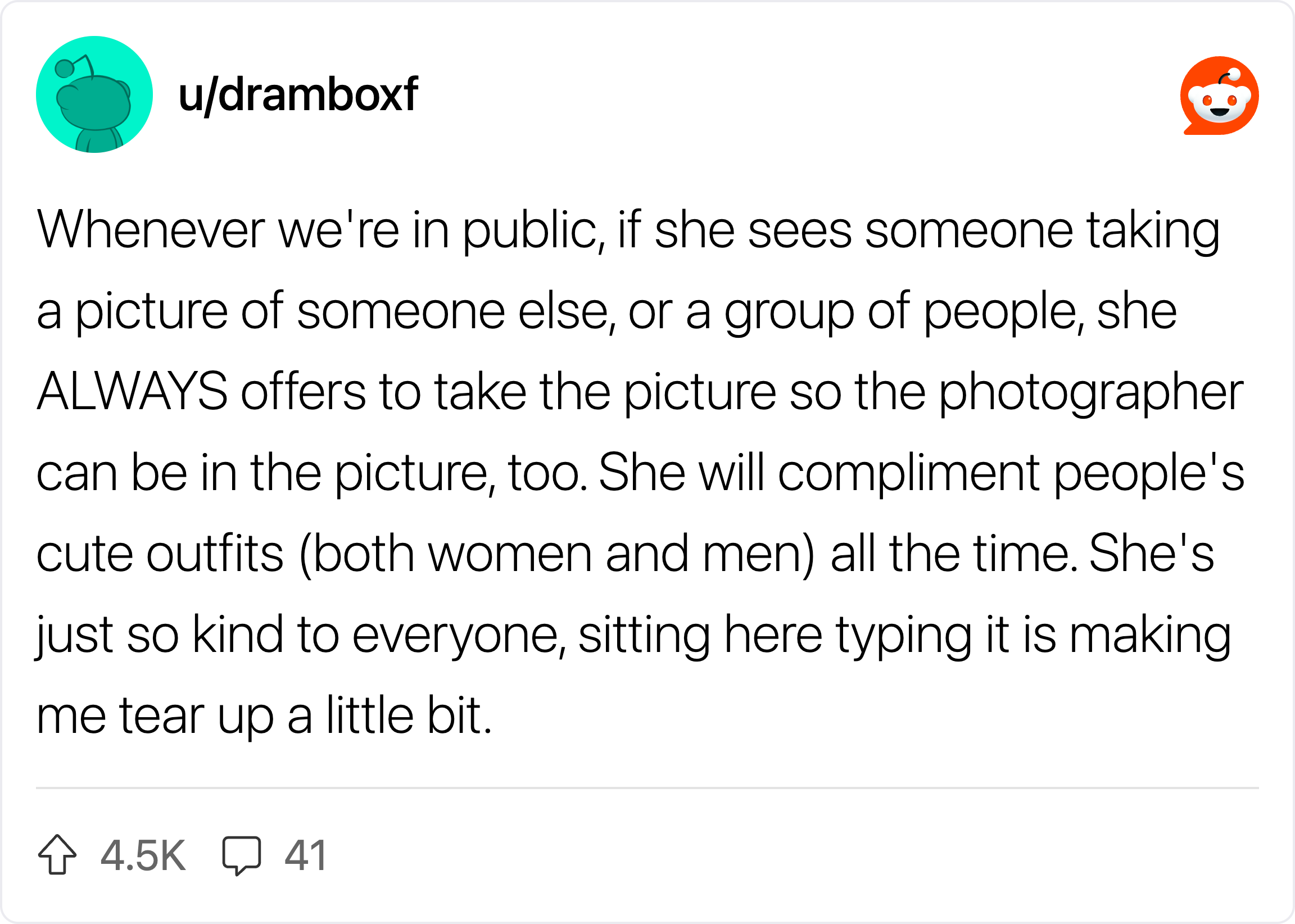This screenshot has height=924, width=1295.
Task: Click the last line "me tear up a little bit."
Action: pos(264,715)
